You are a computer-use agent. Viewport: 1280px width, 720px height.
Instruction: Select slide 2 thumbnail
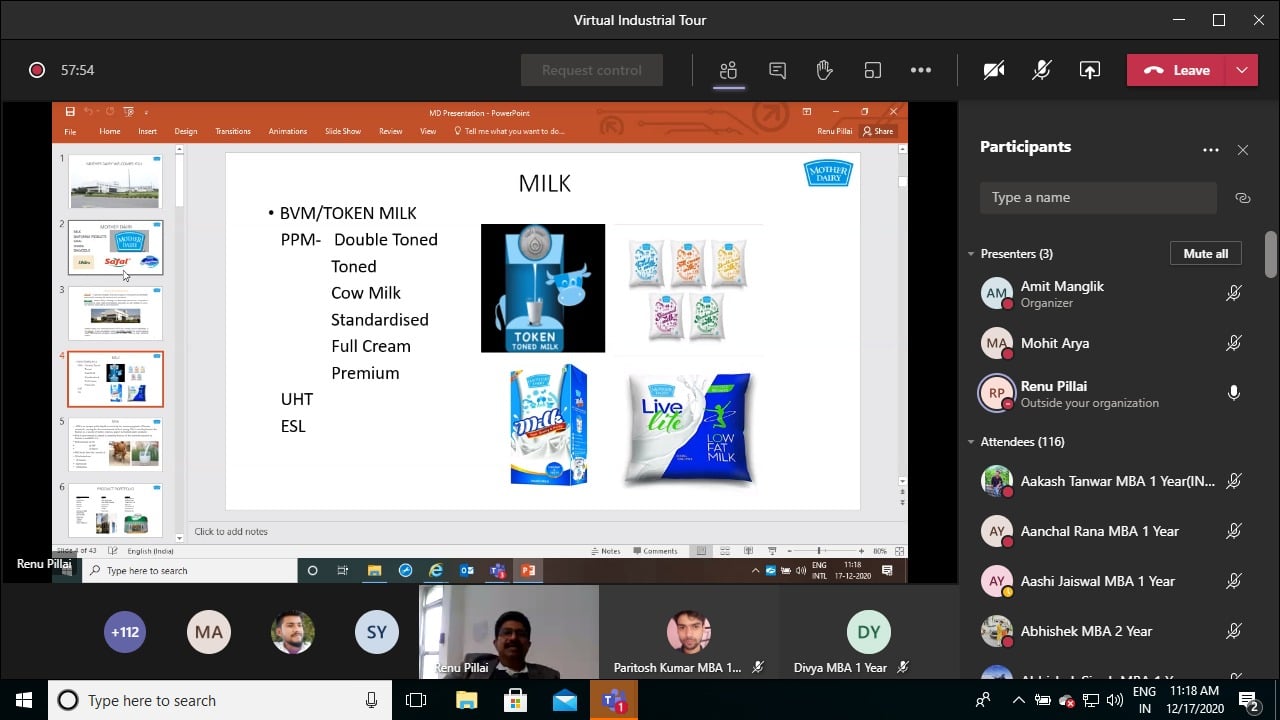(115, 247)
